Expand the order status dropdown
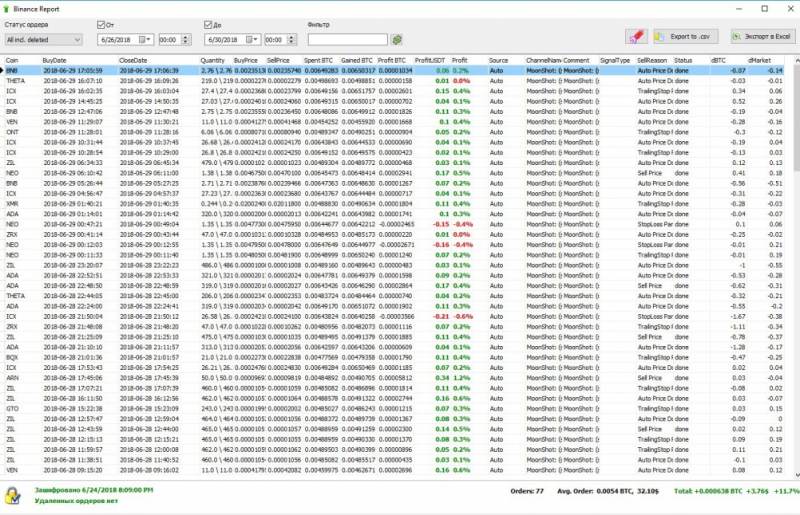This screenshot has width=800, height=515. tap(77, 40)
